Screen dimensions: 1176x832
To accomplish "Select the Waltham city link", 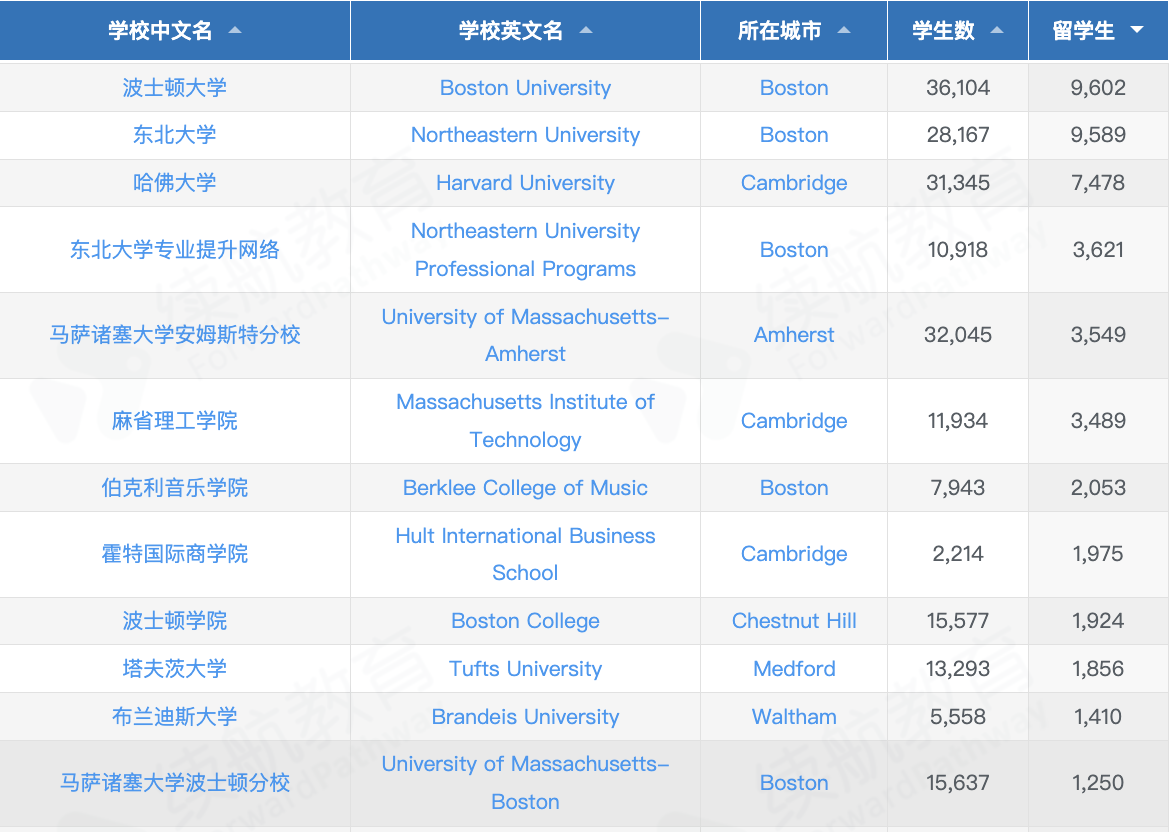I will [794, 717].
